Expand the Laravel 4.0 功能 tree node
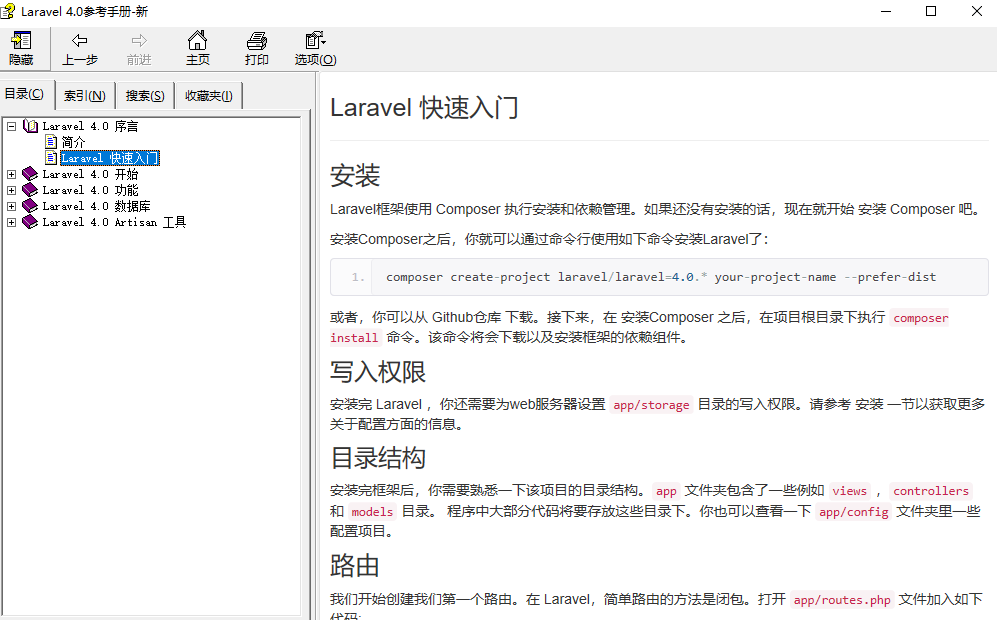 tap(12, 190)
